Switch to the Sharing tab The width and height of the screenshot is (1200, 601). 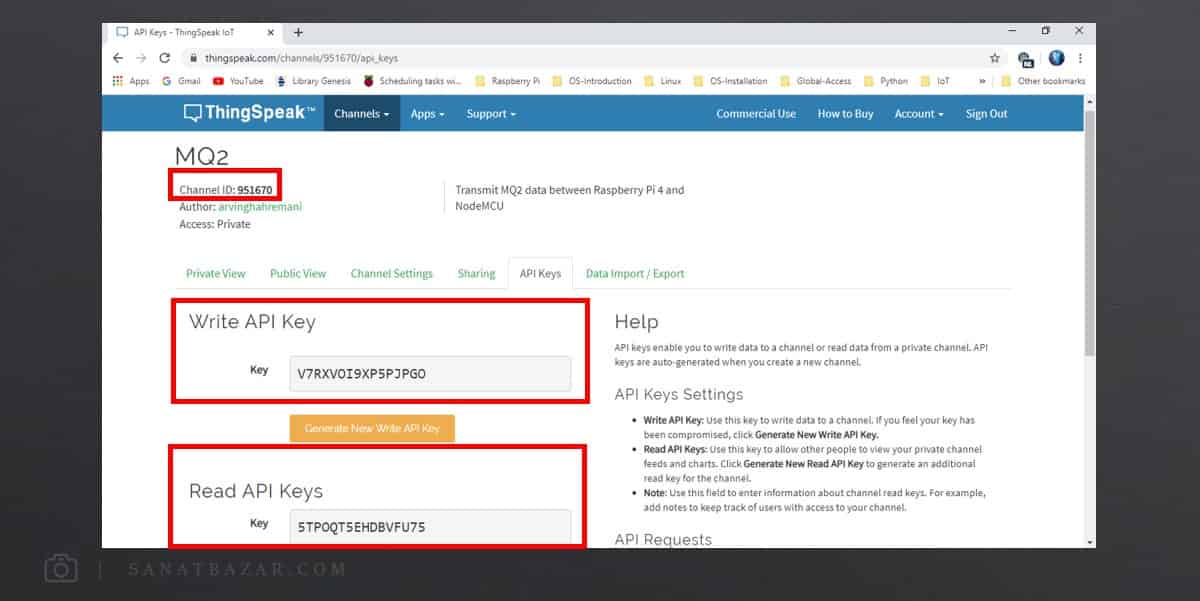pos(476,273)
